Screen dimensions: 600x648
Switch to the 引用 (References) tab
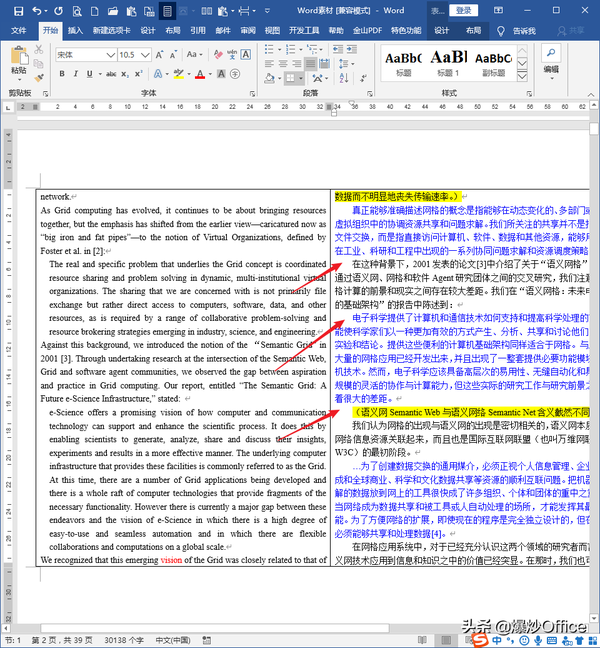(x=198, y=31)
